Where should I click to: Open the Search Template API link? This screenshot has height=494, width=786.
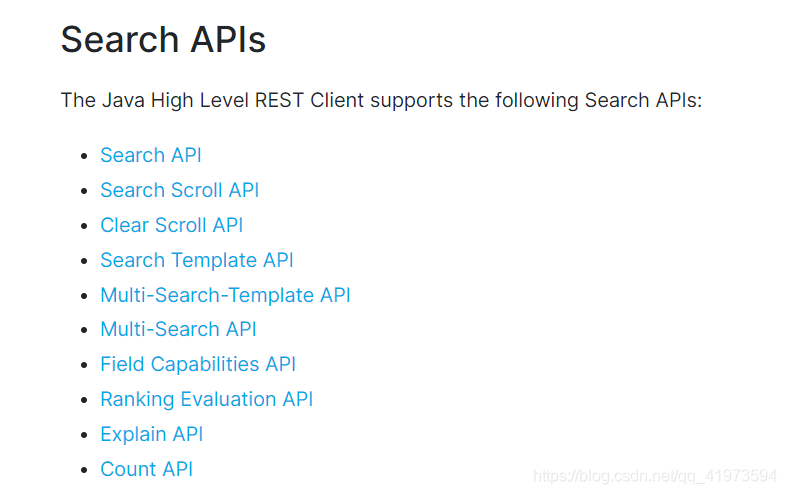pos(197,260)
